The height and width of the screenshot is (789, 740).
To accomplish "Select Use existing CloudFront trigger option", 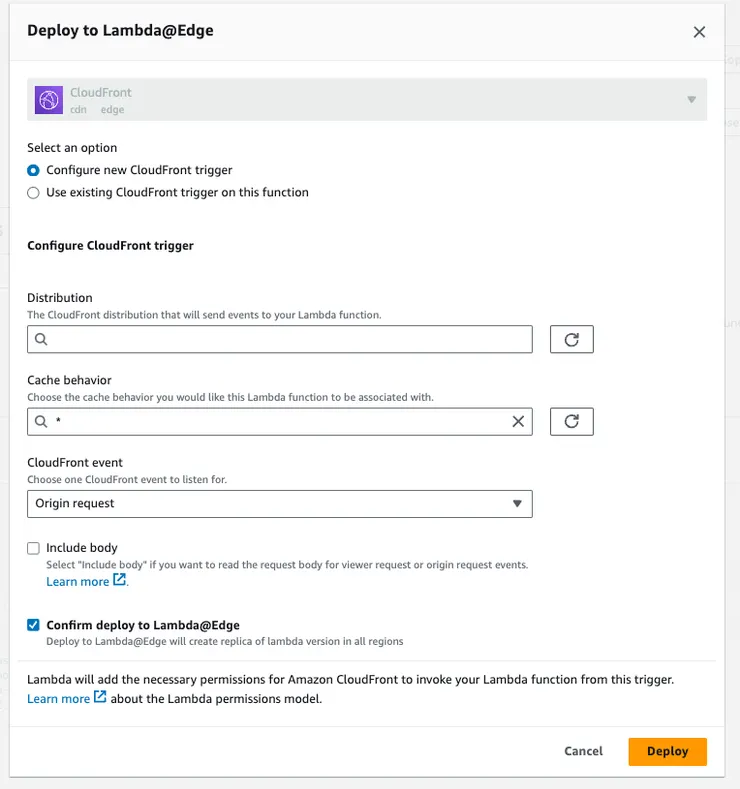I will tap(34, 192).
